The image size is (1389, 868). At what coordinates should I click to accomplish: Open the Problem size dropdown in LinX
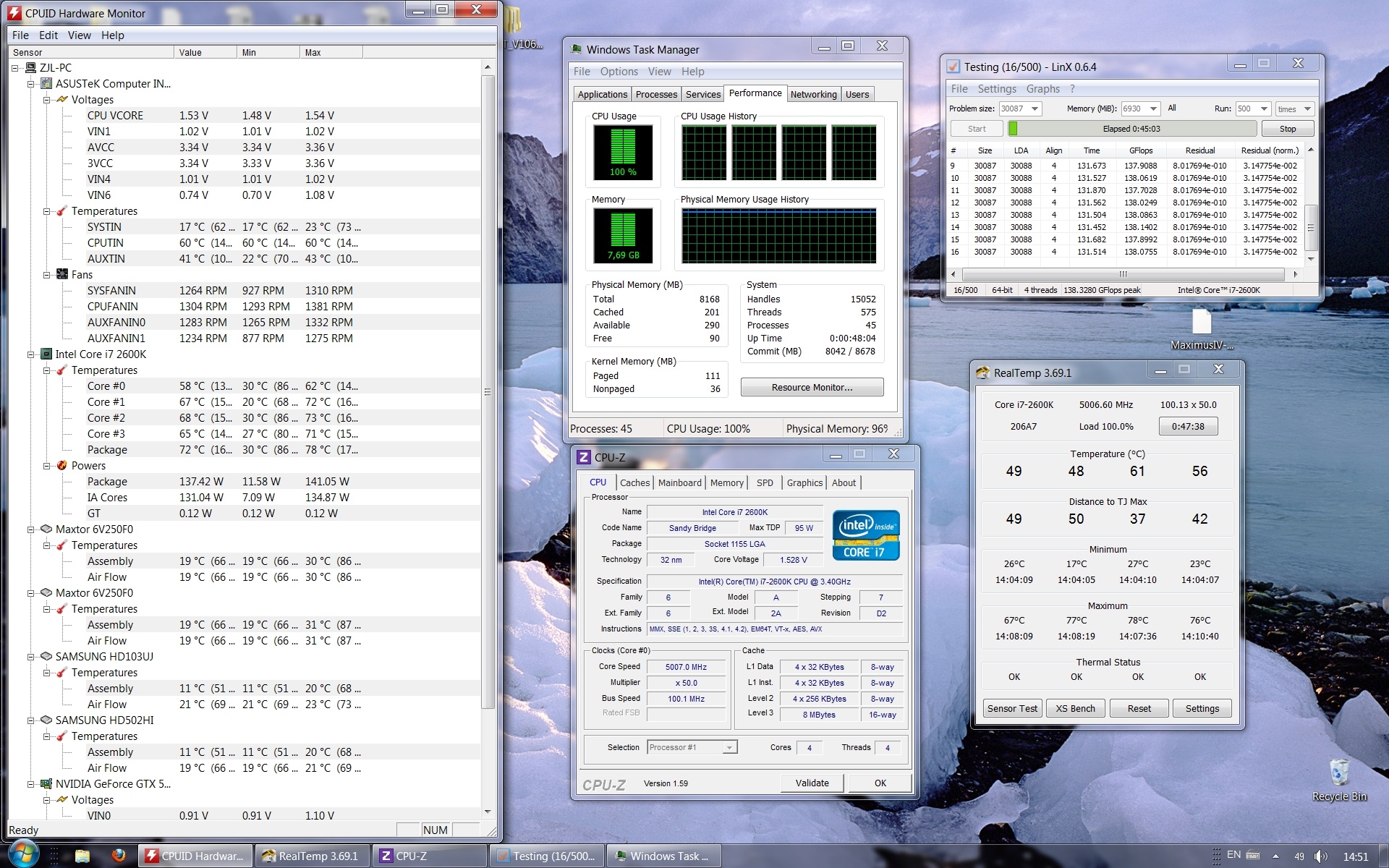1035,109
